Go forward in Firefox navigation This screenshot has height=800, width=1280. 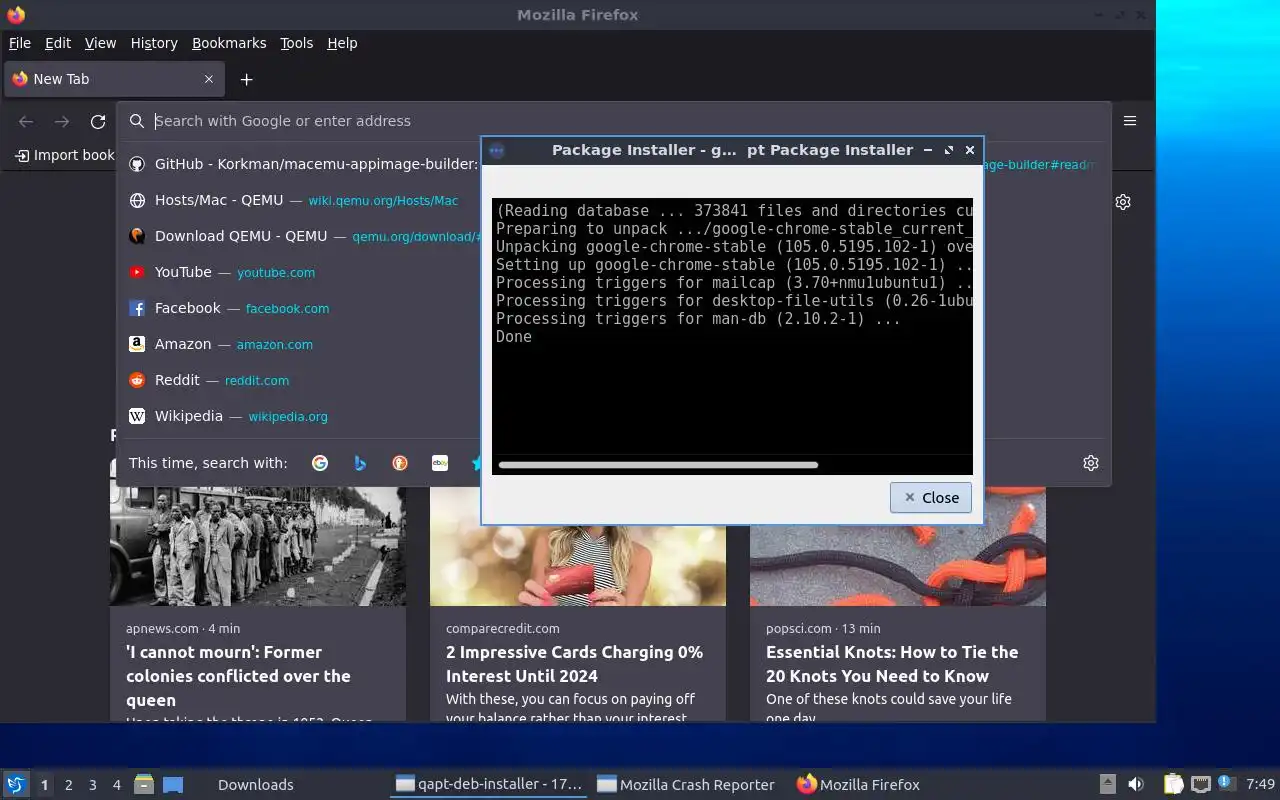62,121
